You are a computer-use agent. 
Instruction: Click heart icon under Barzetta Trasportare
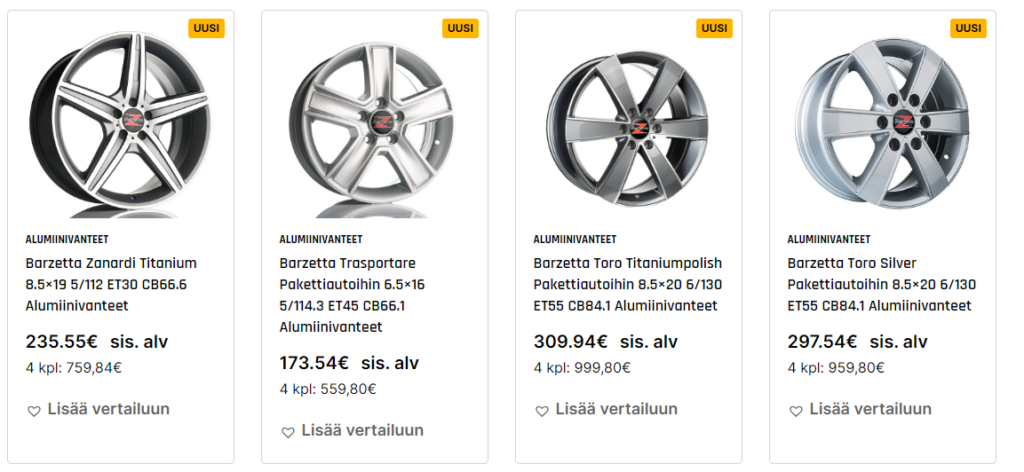pyautogui.click(x=287, y=432)
